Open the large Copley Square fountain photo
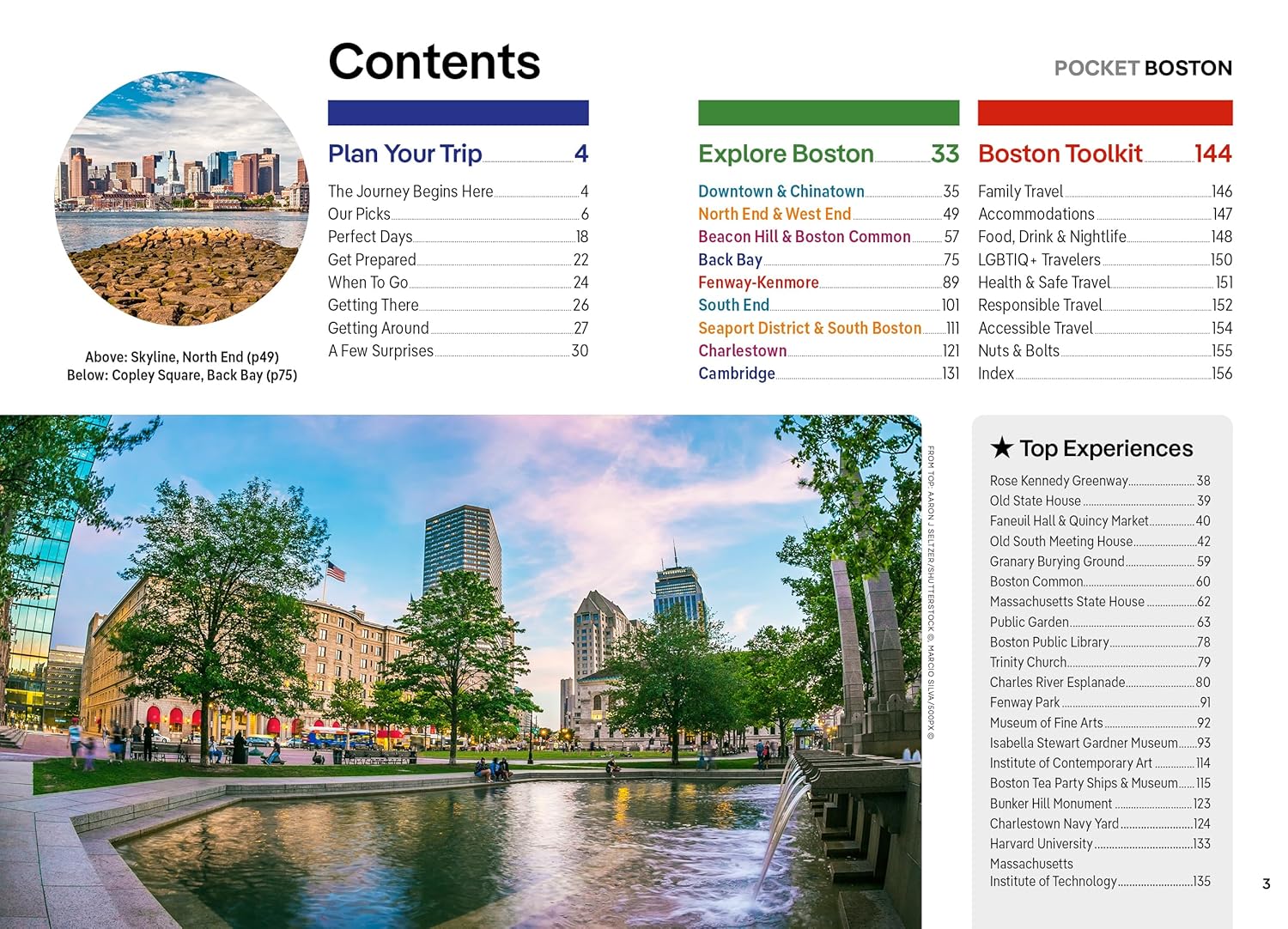1288x929 pixels. (460, 671)
